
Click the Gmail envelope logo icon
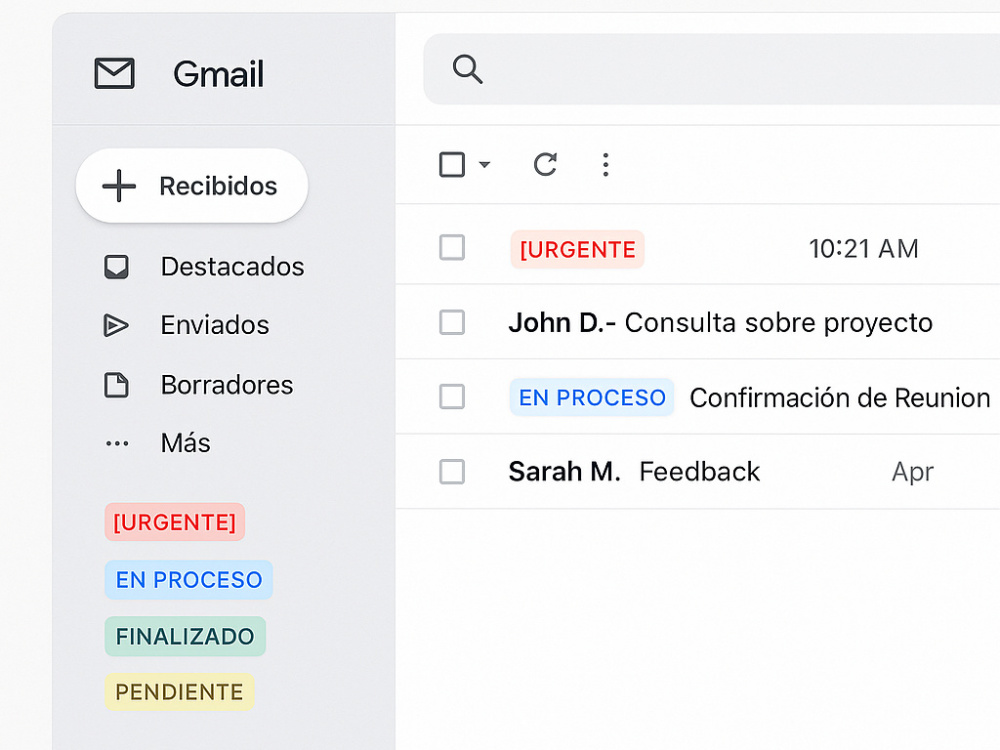(114, 73)
